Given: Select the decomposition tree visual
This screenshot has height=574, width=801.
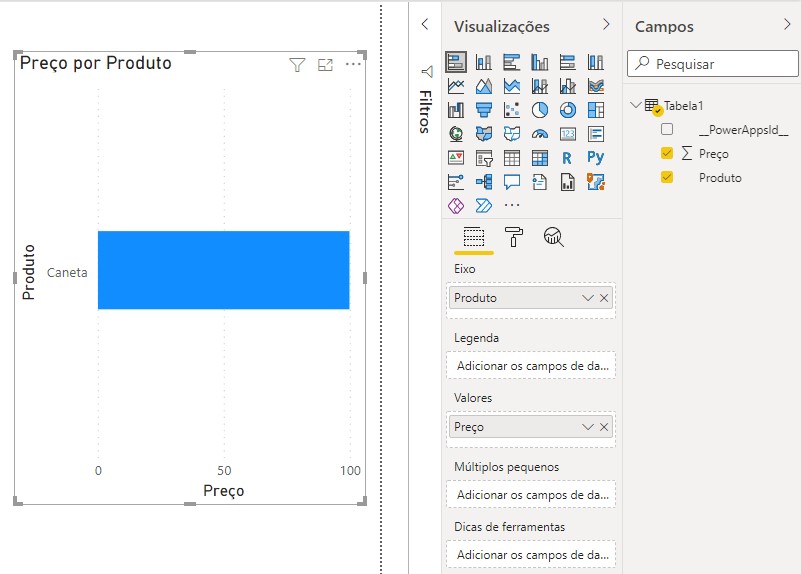Looking at the screenshot, I should coord(484,181).
